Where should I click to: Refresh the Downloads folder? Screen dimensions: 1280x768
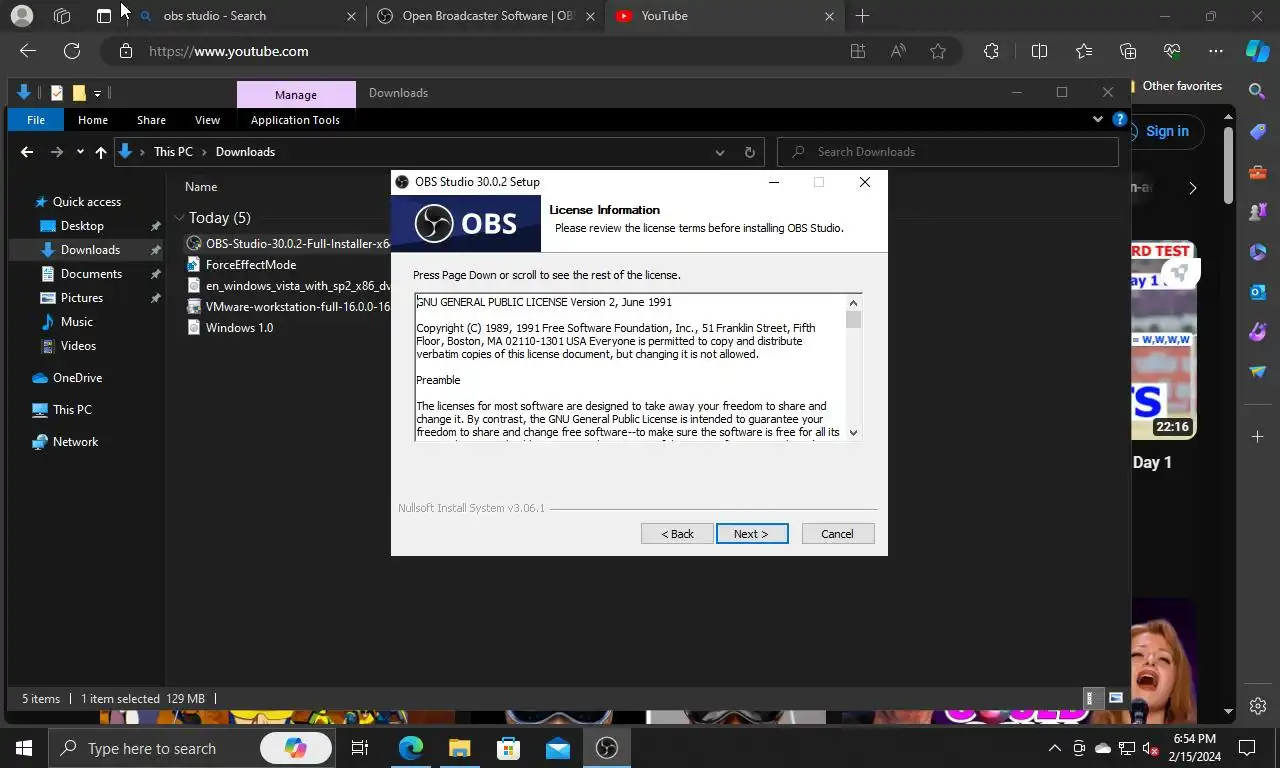coord(750,152)
